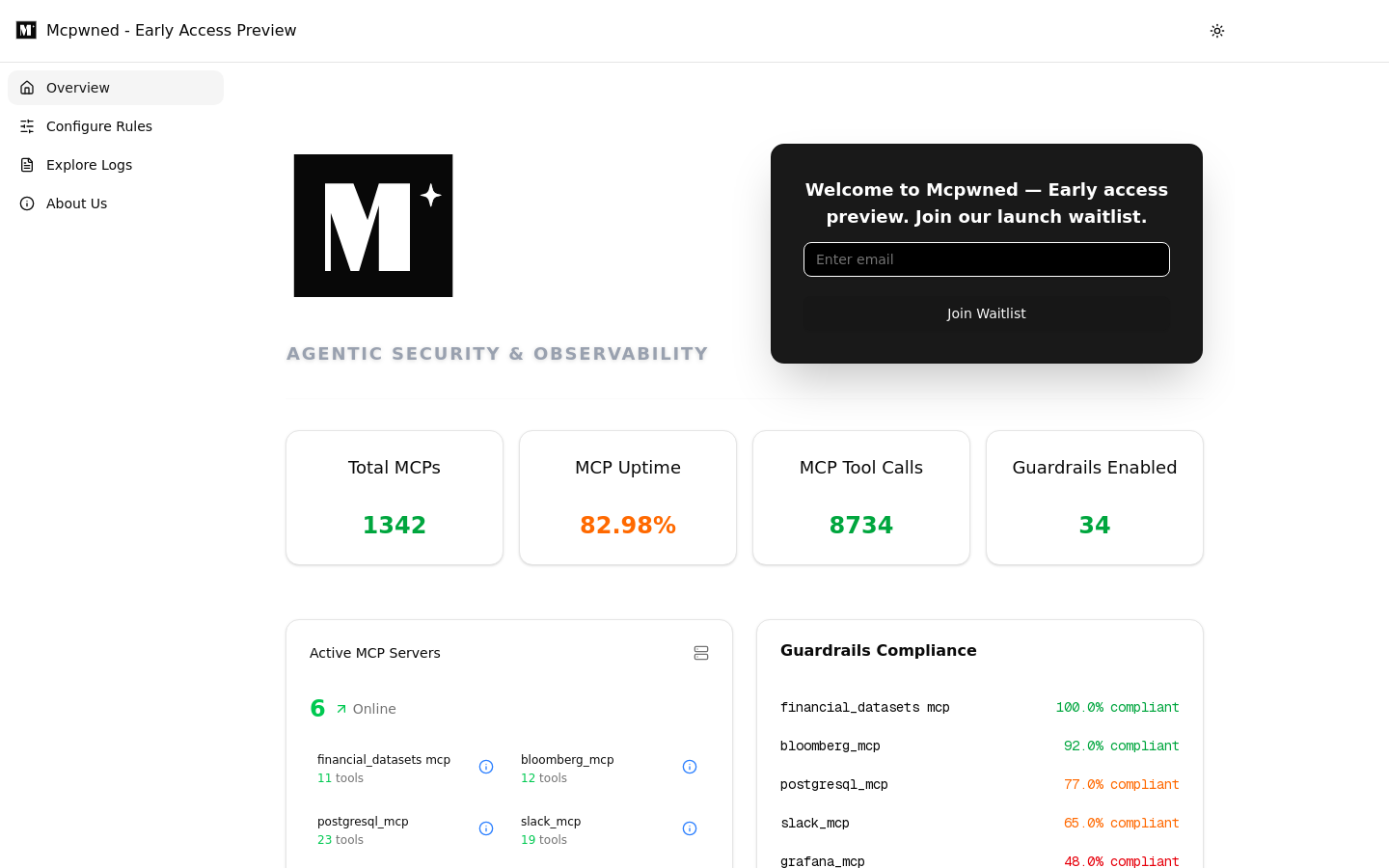Select the Guardrails Enabled stat card
Image resolution: width=1389 pixels, height=868 pixels.
(1095, 498)
